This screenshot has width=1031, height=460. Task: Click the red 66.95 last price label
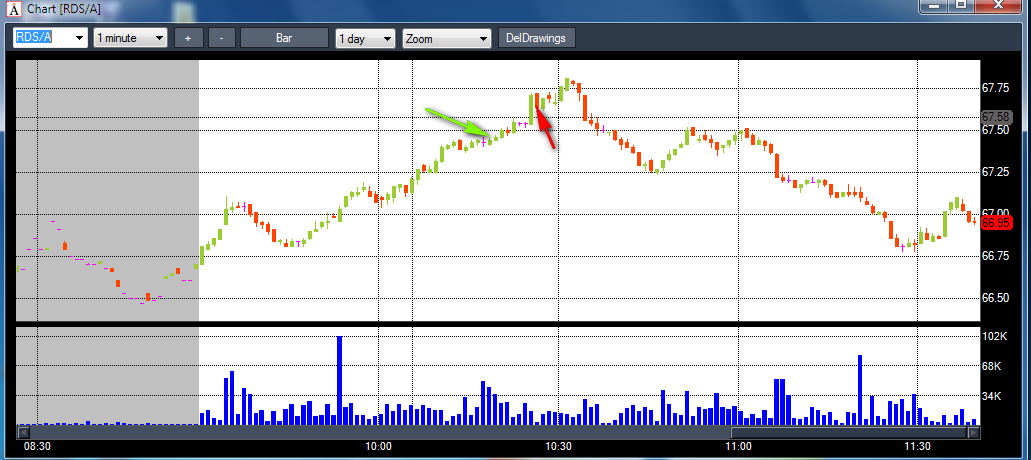(x=995, y=223)
